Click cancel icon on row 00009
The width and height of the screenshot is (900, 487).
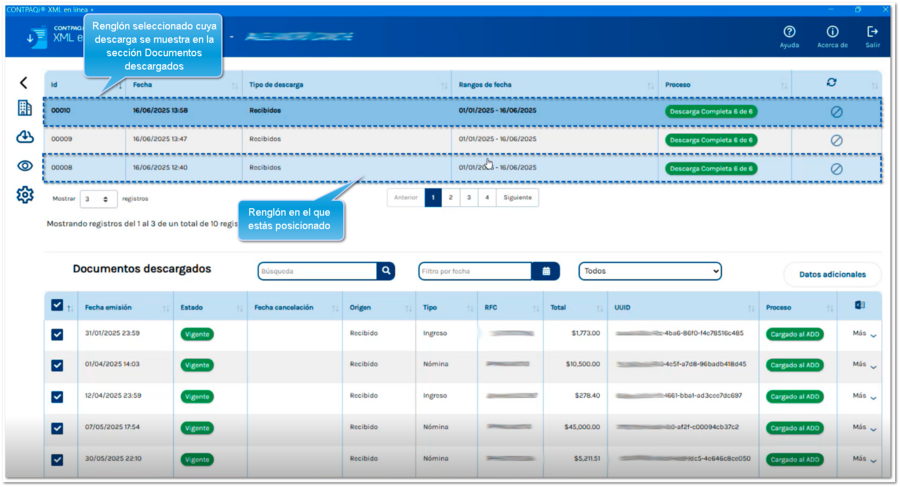[x=836, y=140]
